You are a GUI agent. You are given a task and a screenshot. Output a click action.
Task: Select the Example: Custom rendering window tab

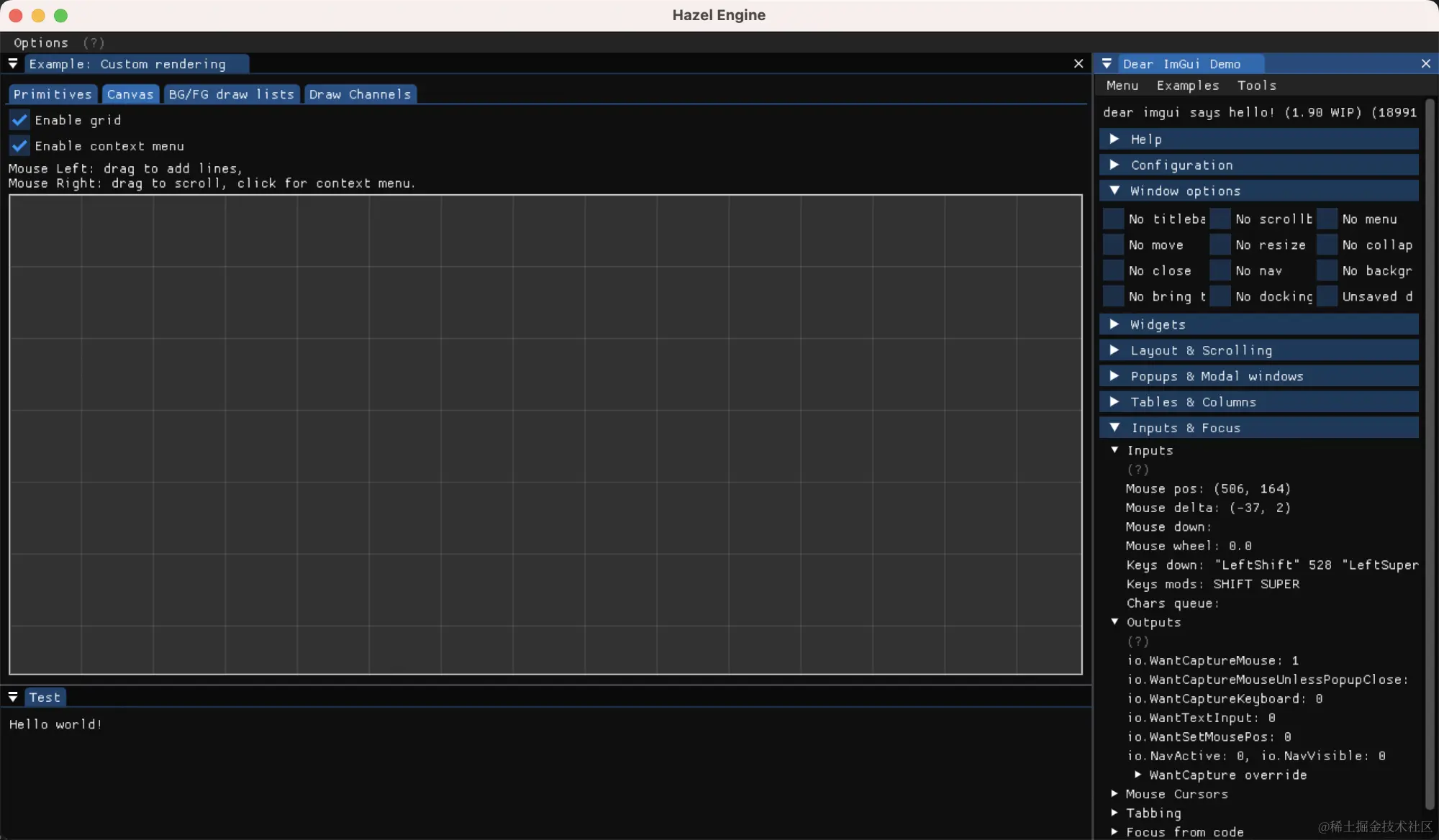point(137,64)
